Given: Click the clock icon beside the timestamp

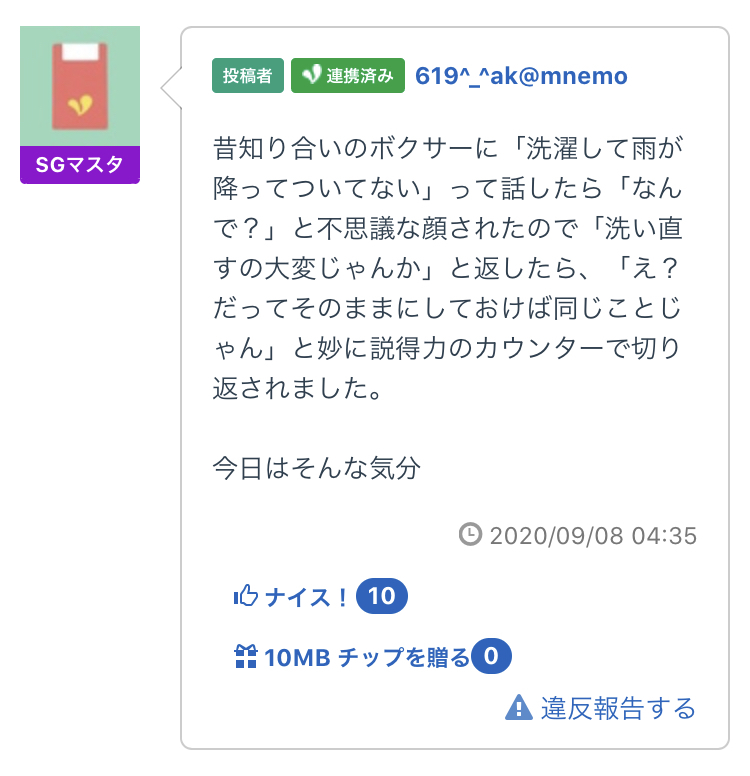Looking at the screenshot, I should (x=469, y=535).
